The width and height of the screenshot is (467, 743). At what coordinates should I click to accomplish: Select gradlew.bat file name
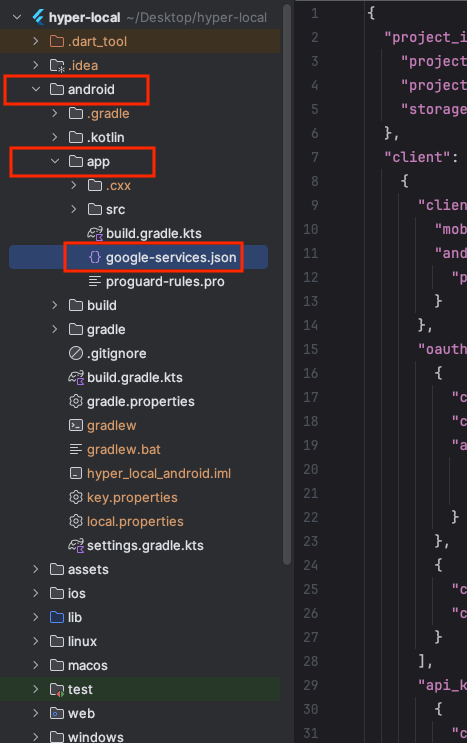[124, 449]
